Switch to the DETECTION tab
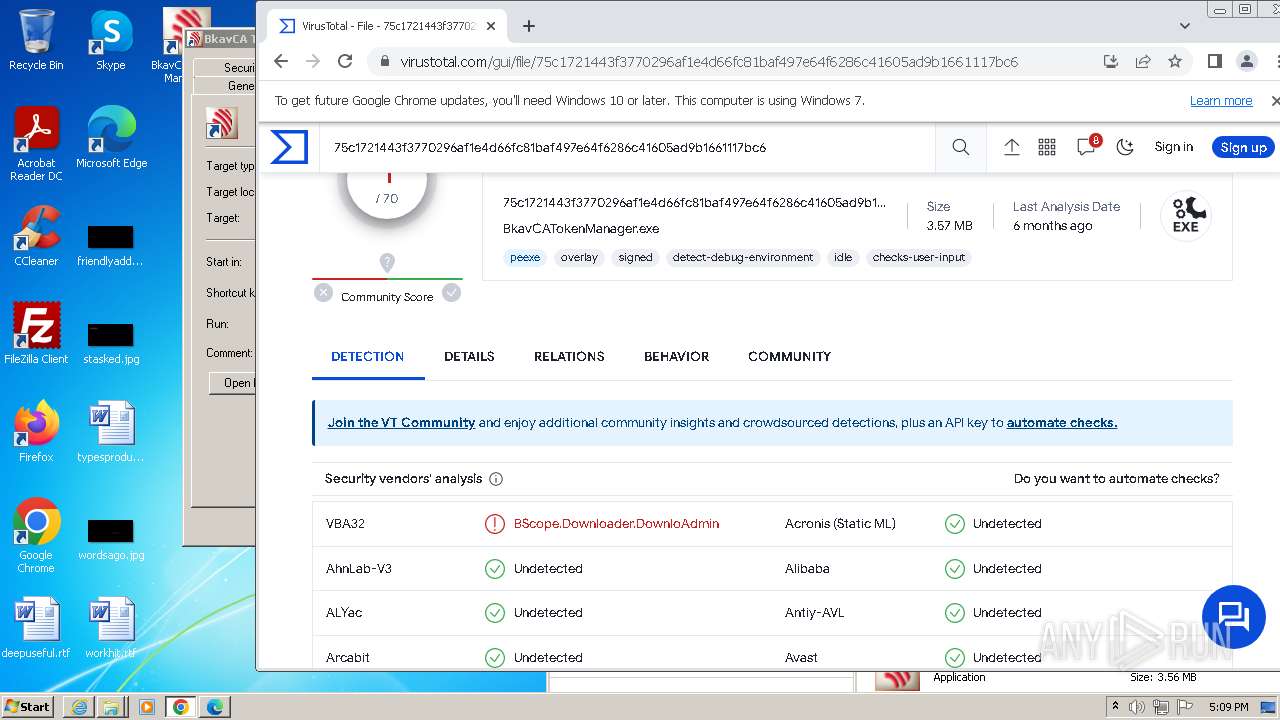The image size is (1280, 720). click(368, 356)
